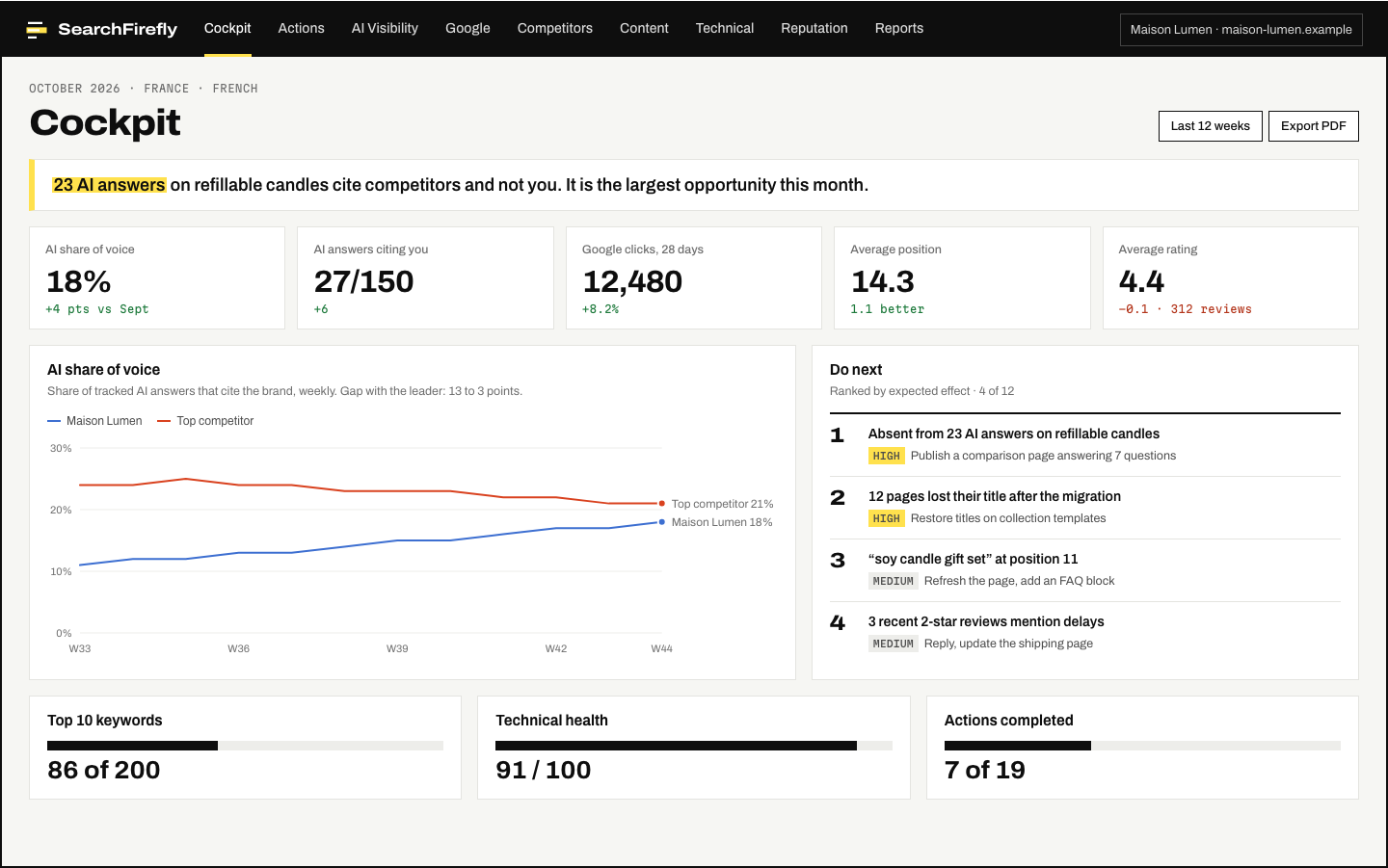Open the Reports tab
This screenshot has height=868, width=1388.
[899, 28]
